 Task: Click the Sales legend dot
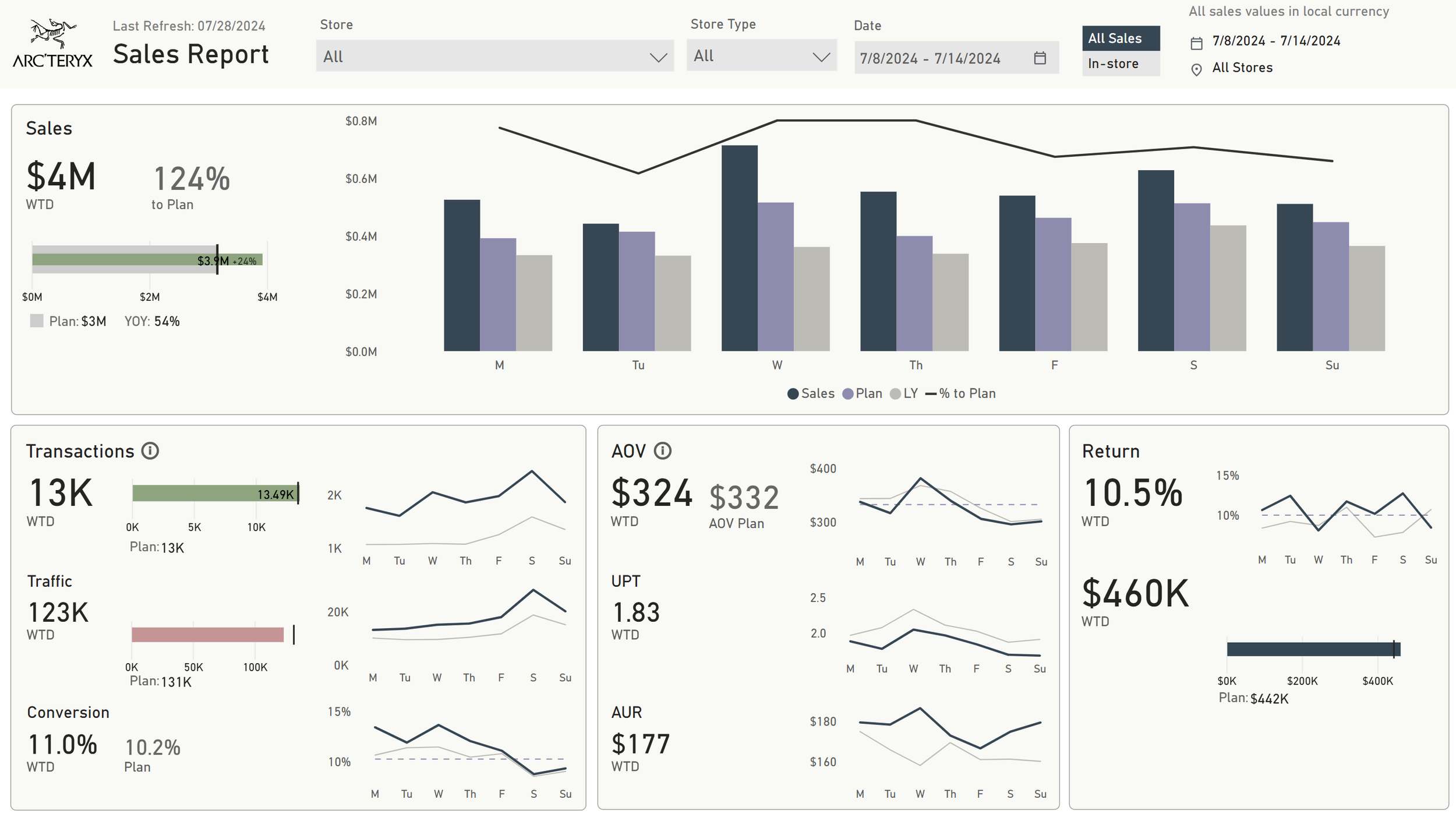(x=793, y=394)
